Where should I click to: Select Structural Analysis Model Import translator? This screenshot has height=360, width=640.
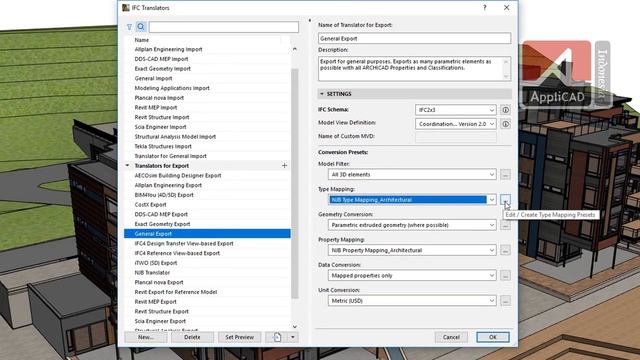point(207,137)
